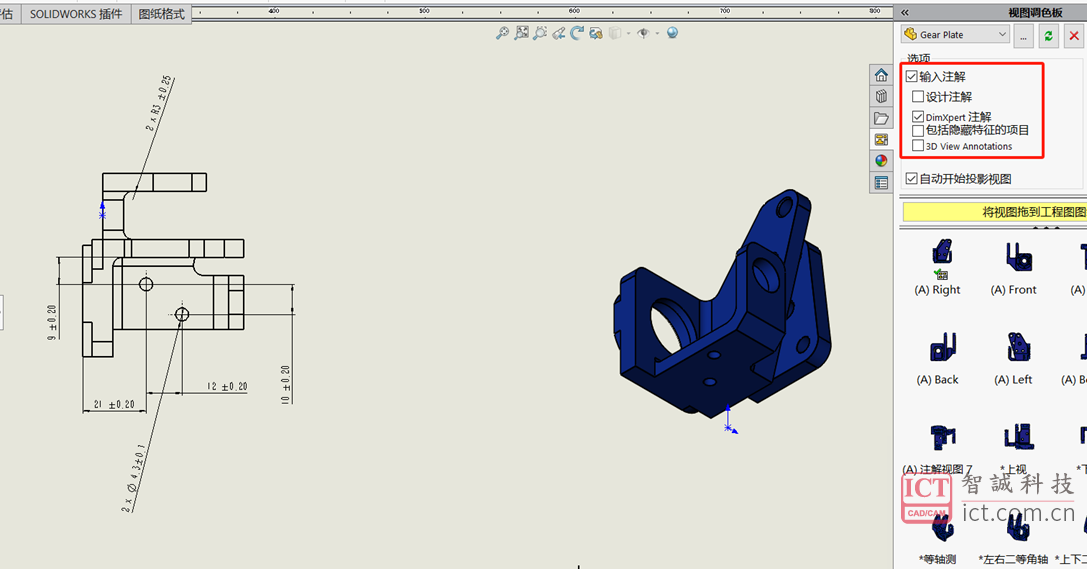This screenshot has height=569, width=1087.
Task: Uncheck the 输入注解 checkbox
Action: [912, 76]
